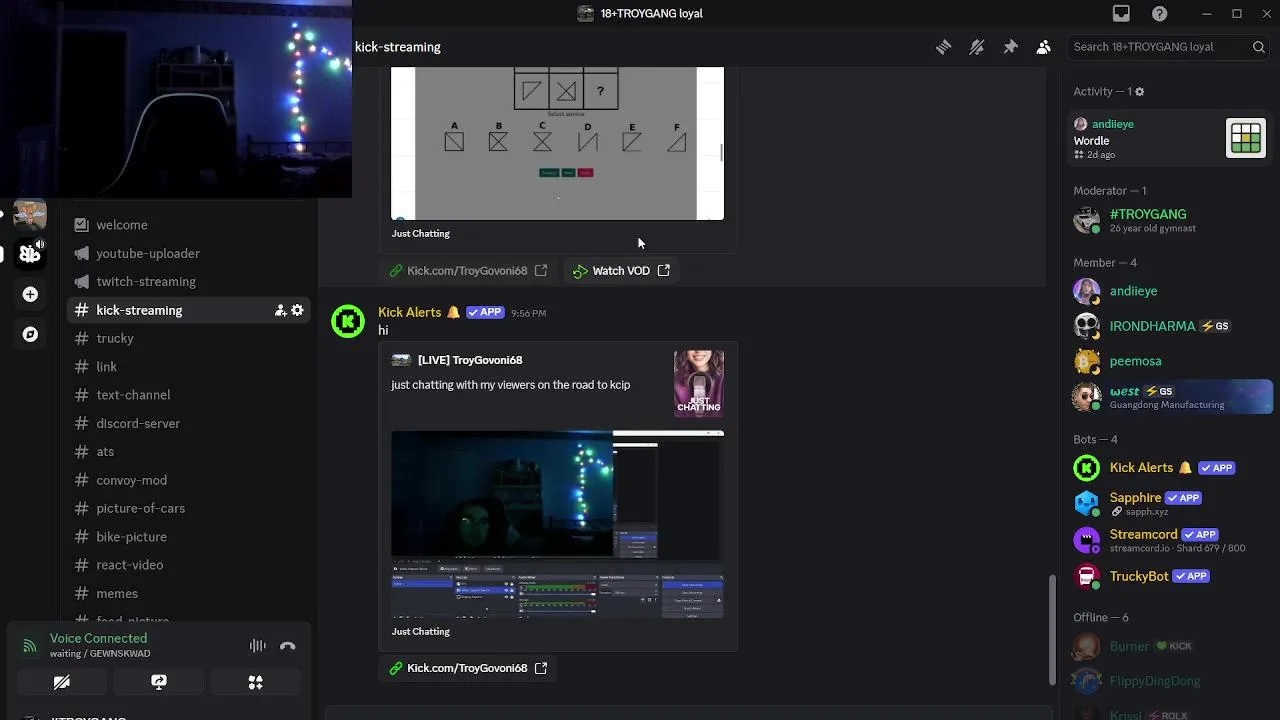
Task: Open Watch VOD link button
Action: point(621,271)
